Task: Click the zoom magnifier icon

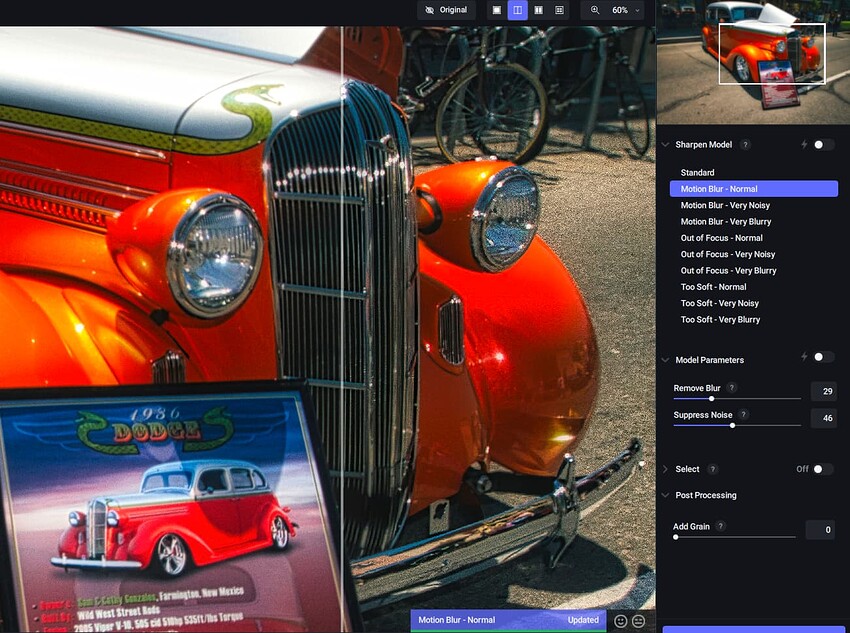Action: [595, 10]
